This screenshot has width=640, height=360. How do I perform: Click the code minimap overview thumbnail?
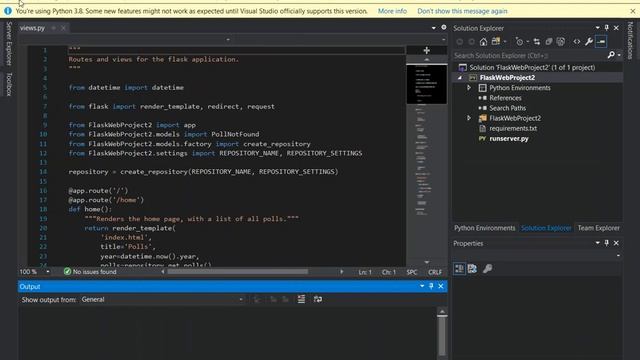(x=427, y=84)
